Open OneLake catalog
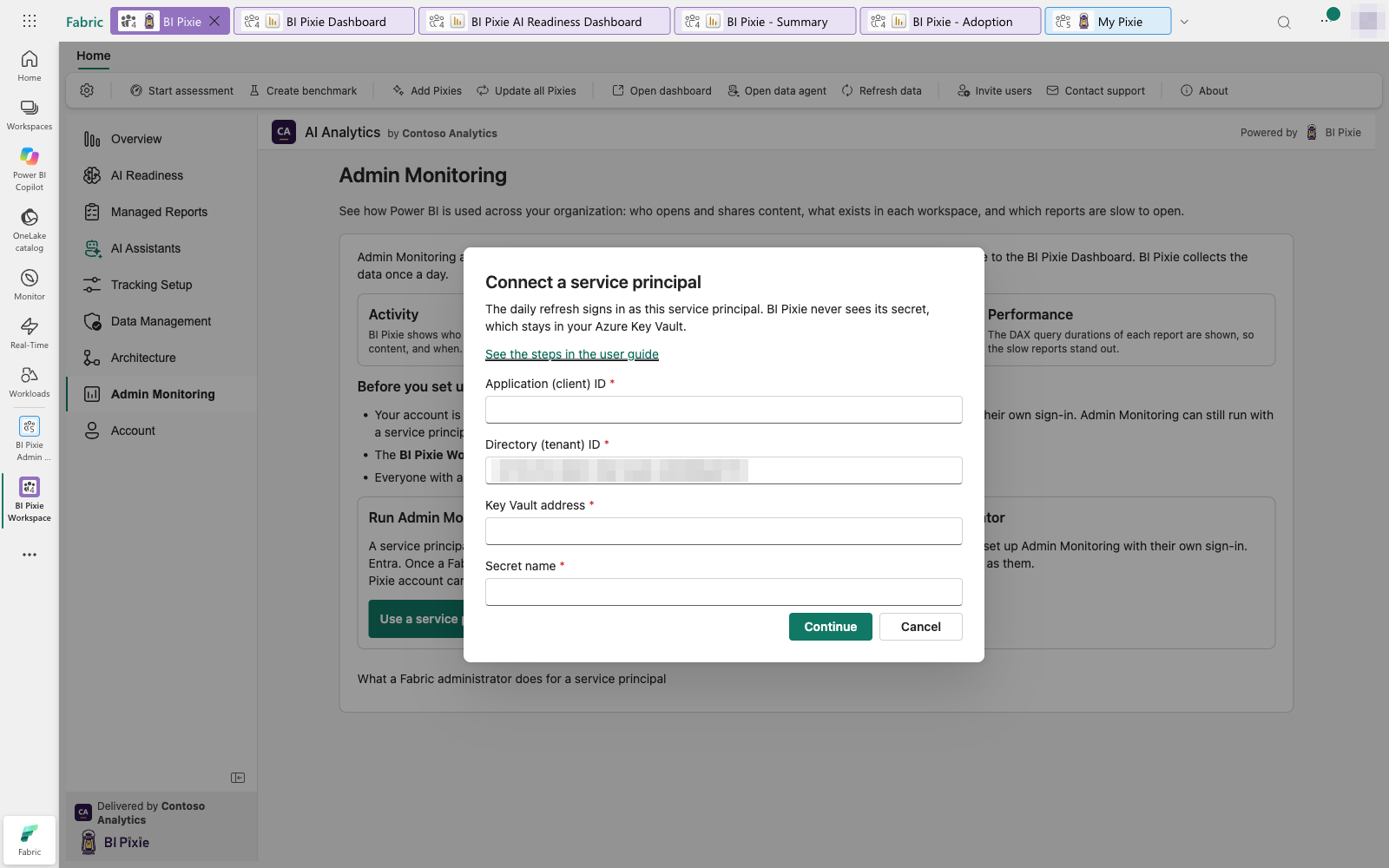Viewport: 1389px width, 868px height. click(30, 229)
